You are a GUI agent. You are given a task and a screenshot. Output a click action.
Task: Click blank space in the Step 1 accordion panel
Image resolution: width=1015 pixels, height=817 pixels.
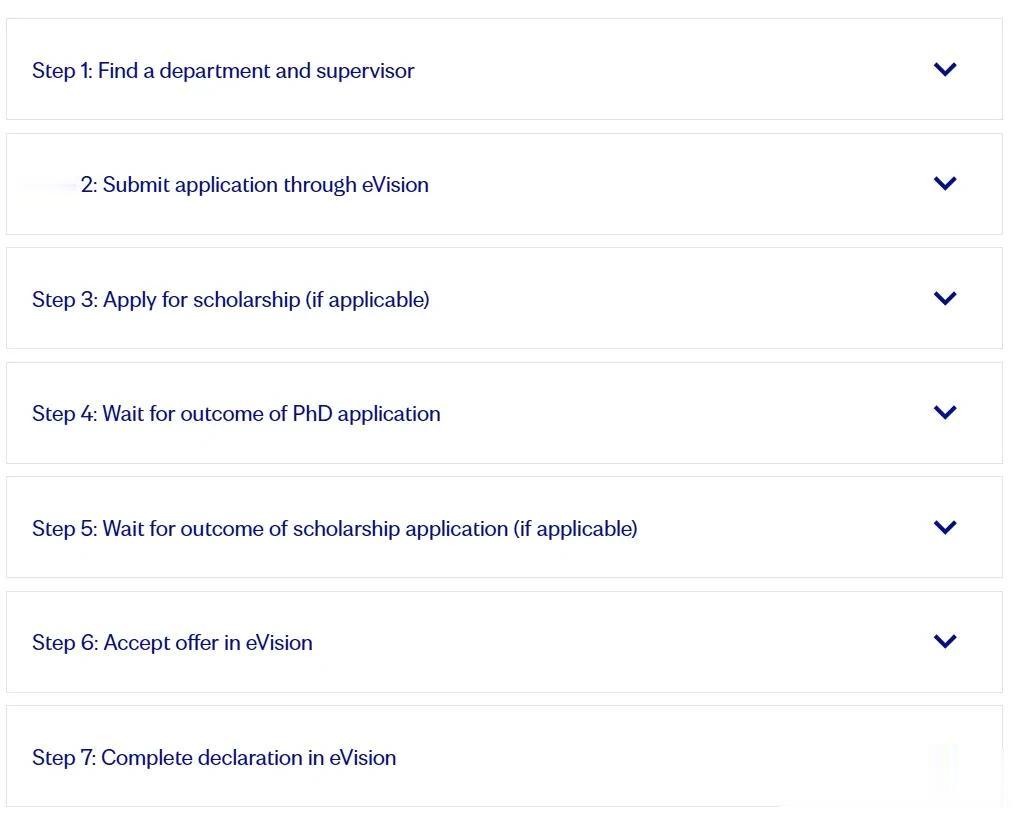670,70
